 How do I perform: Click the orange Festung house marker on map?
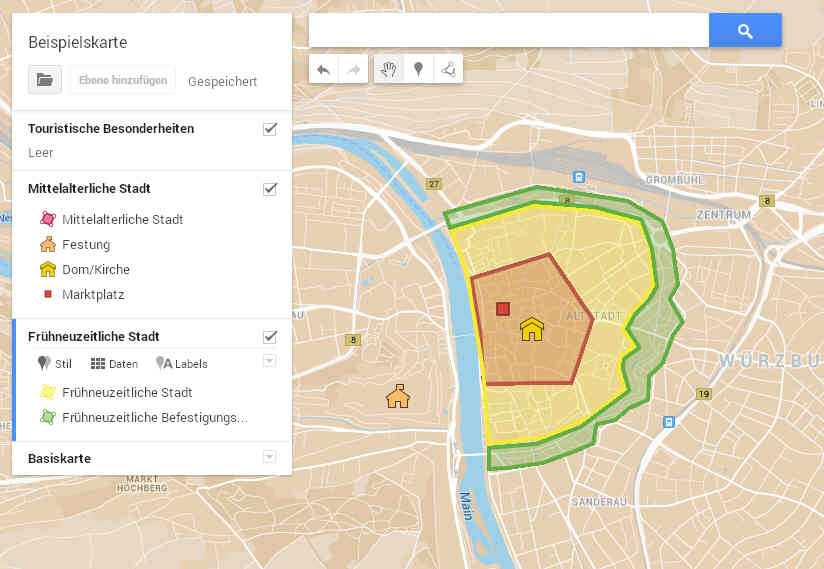[x=398, y=396]
